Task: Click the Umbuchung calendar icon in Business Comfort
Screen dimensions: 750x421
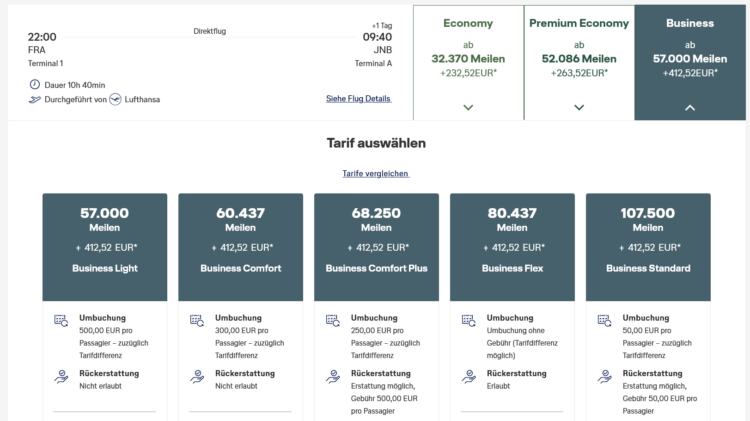Action: pos(197,321)
